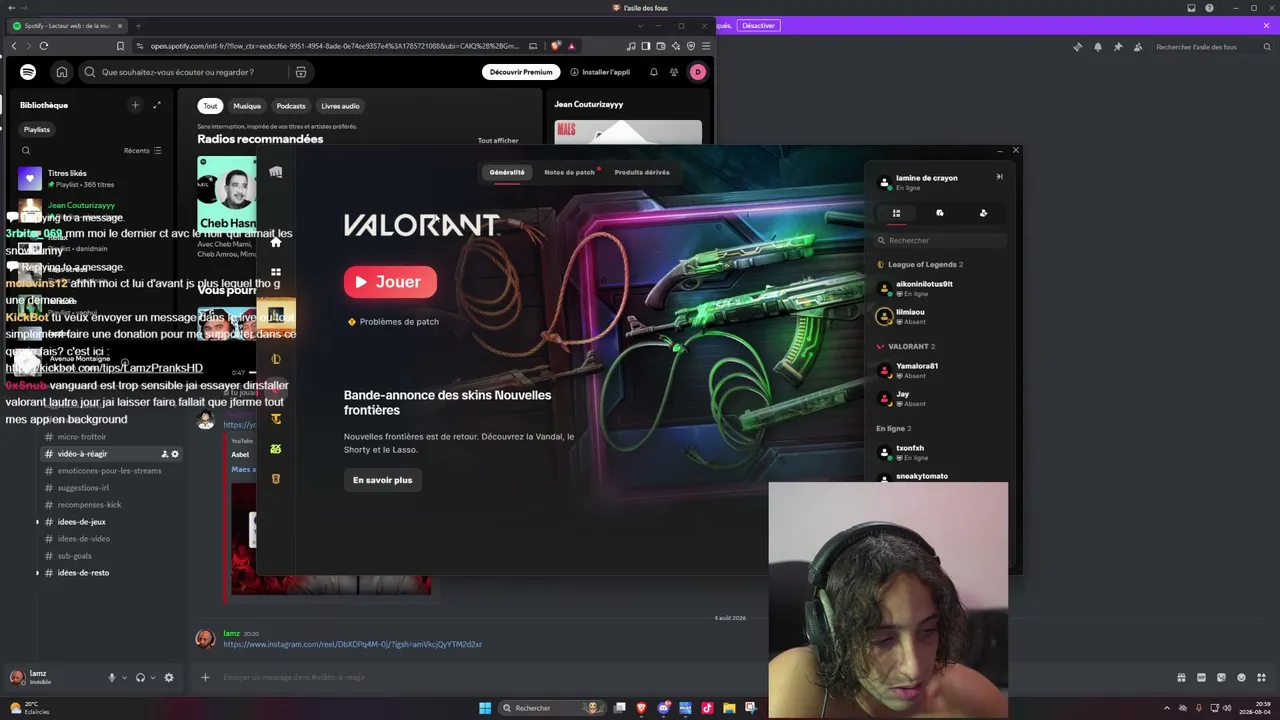
Task: Open Discord audio output options arrow
Action: point(153,677)
